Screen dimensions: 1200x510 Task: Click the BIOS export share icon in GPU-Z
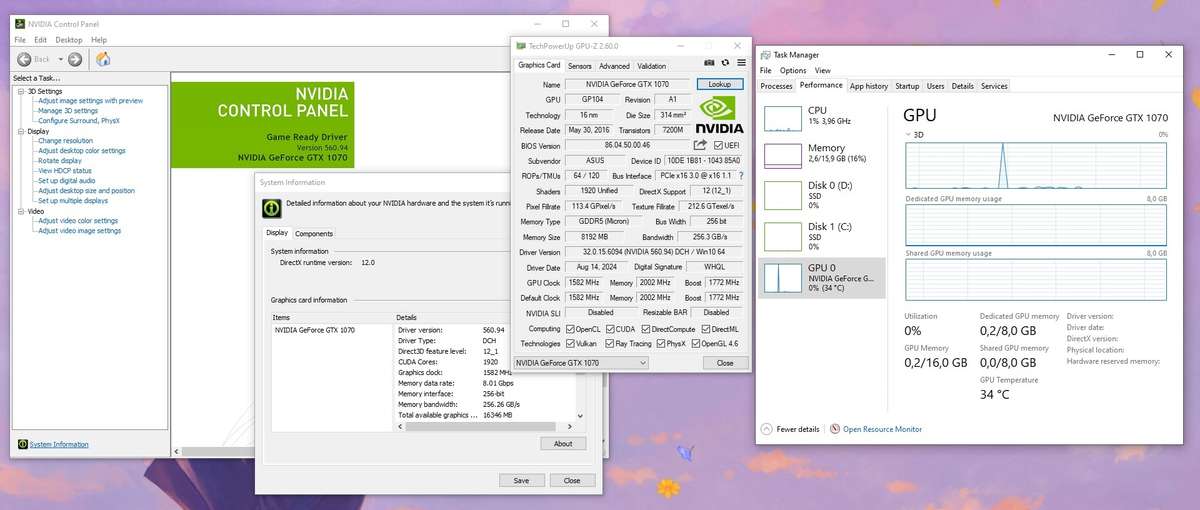(700, 145)
